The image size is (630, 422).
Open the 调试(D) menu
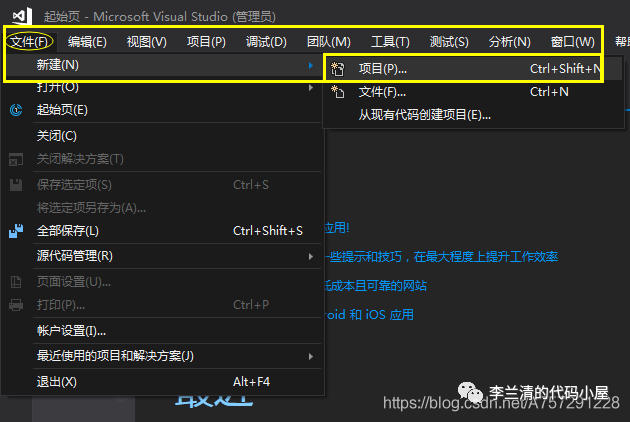(266, 41)
